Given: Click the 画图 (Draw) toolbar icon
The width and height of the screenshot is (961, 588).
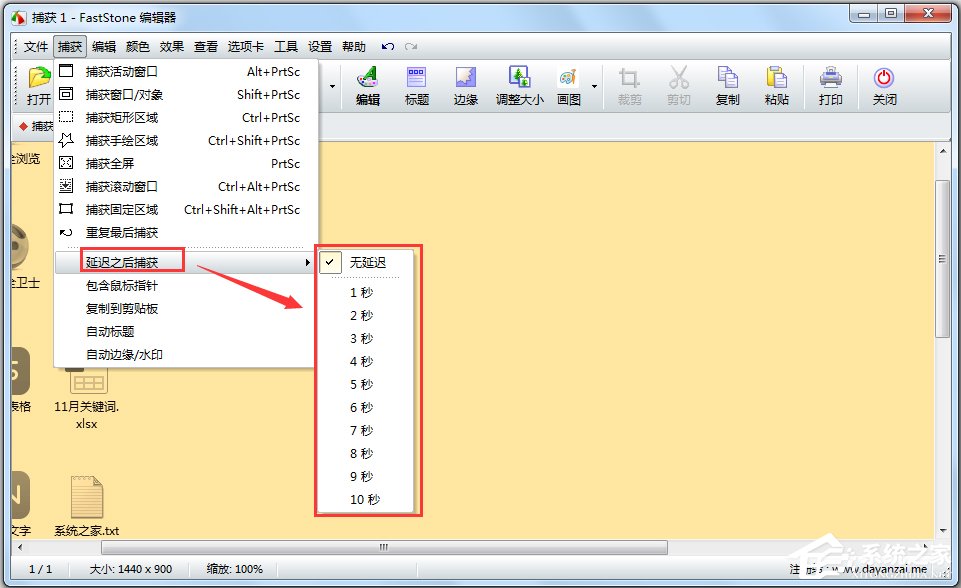Looking at the screenshot, I should (568, 85).
